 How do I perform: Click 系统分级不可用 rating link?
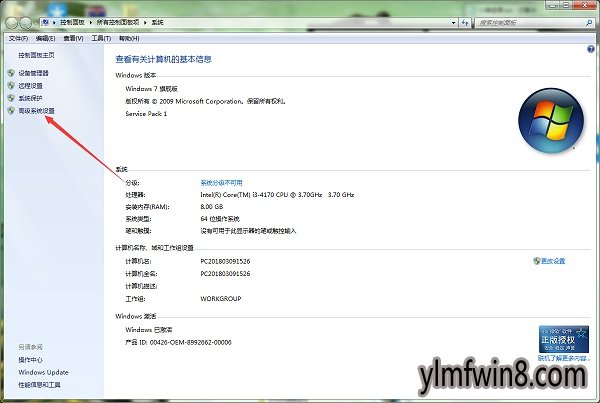(222, 183)
